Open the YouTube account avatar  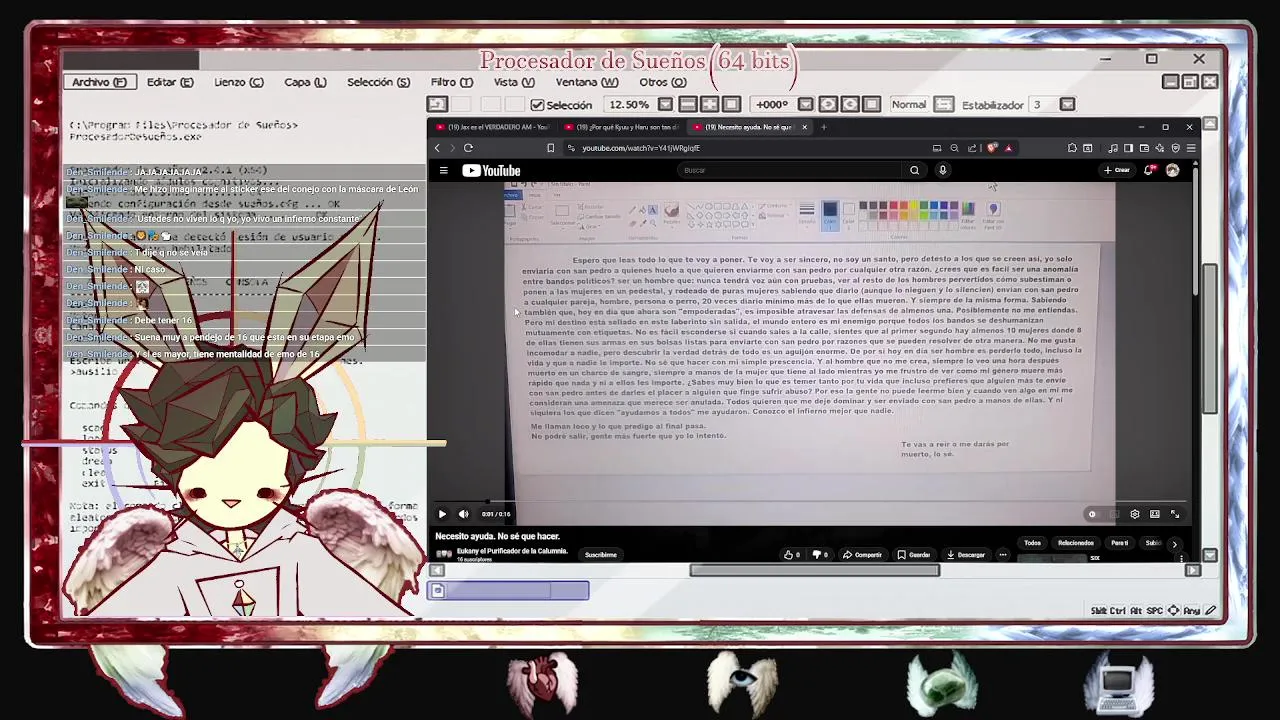click(x=1172, y=170)
